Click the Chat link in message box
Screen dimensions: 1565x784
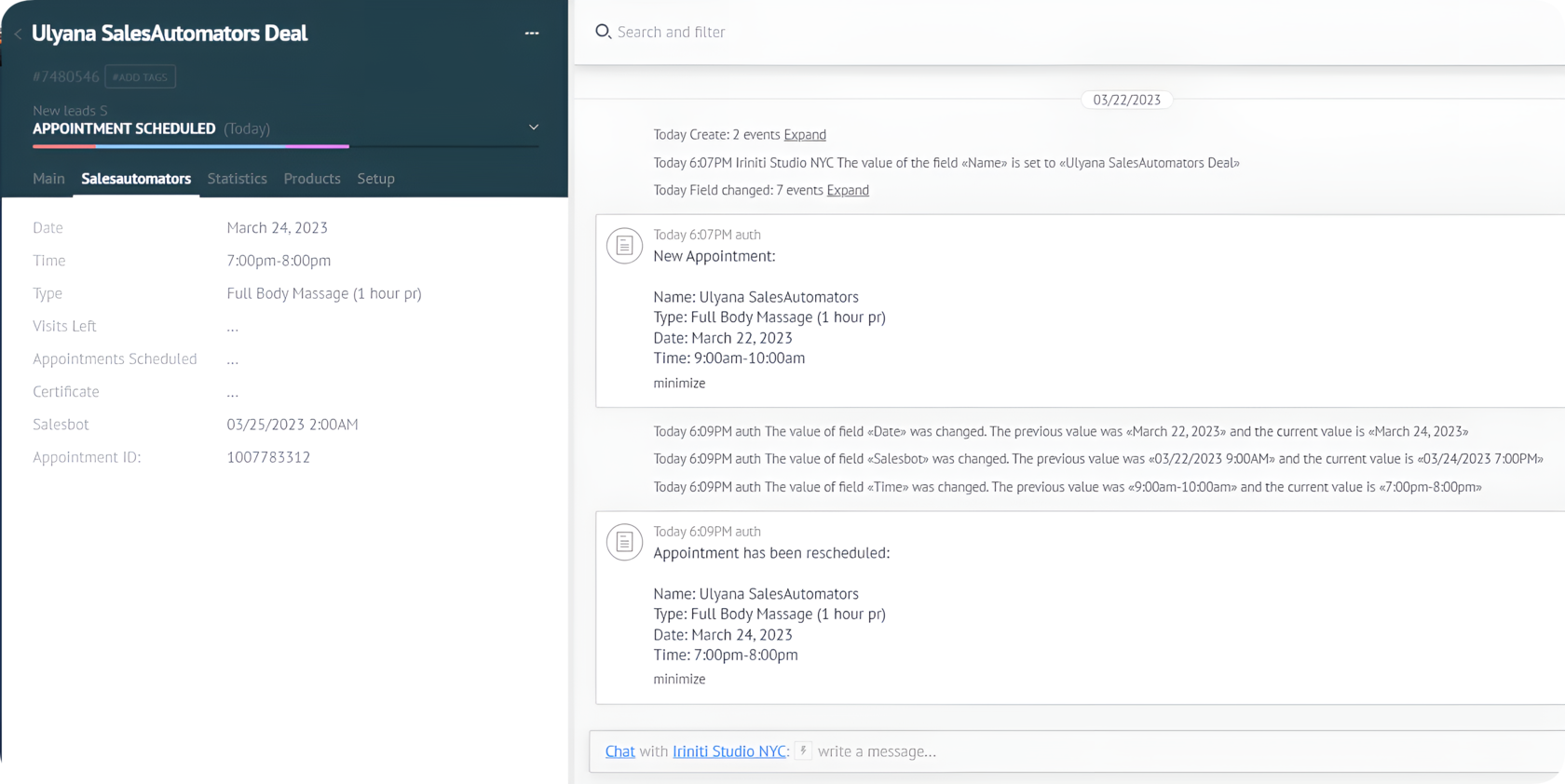pos(619,751)
